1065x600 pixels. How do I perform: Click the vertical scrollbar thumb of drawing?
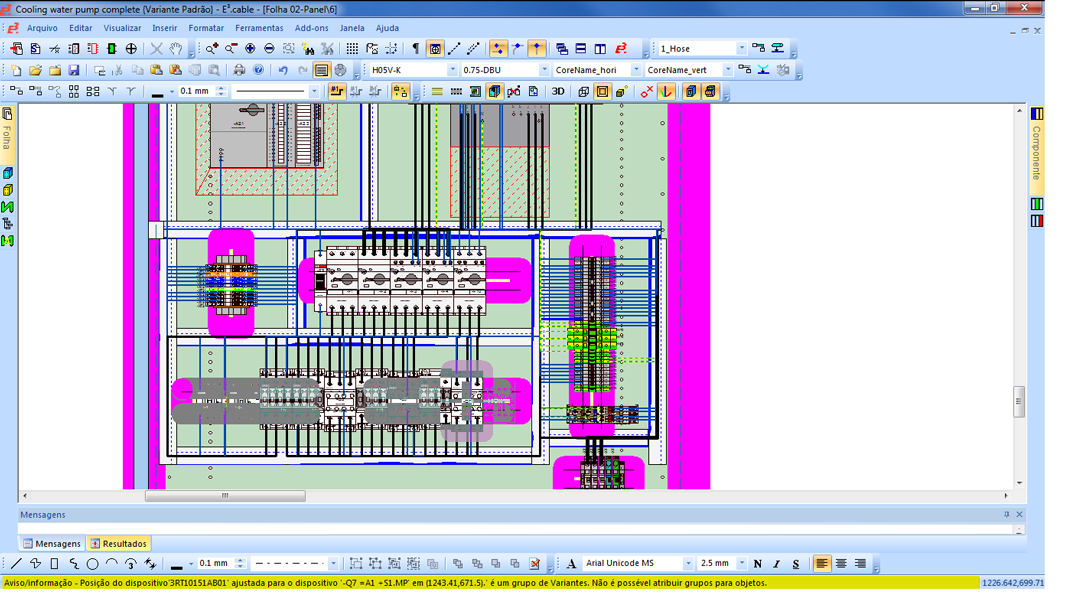pos(1018,402)
